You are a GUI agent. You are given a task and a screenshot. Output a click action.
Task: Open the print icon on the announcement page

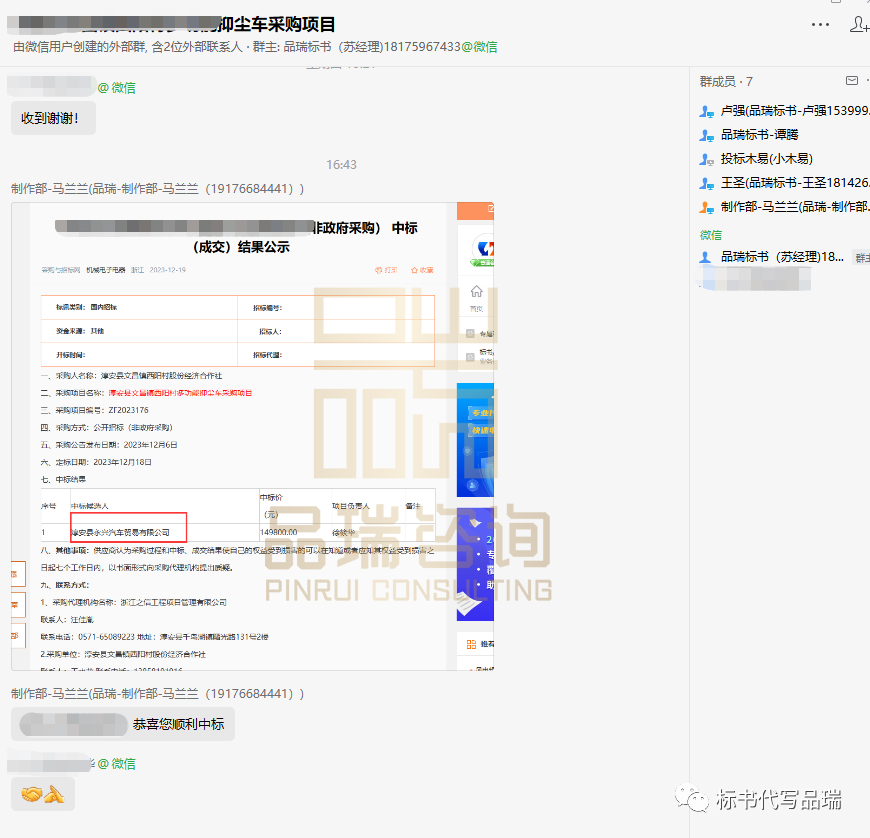(x=379, y=270)
